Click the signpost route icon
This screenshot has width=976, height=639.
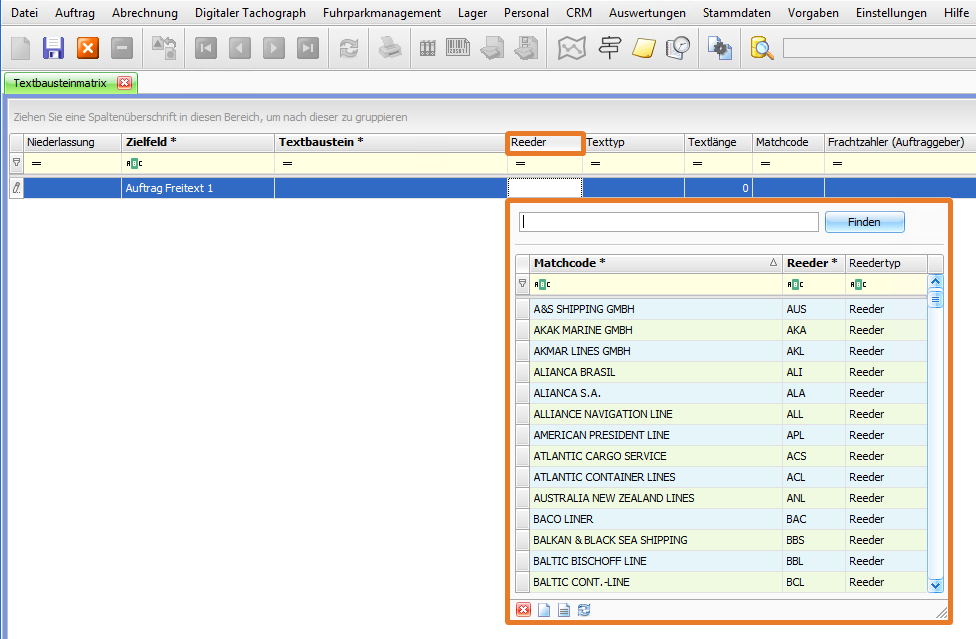click(608, 48)
